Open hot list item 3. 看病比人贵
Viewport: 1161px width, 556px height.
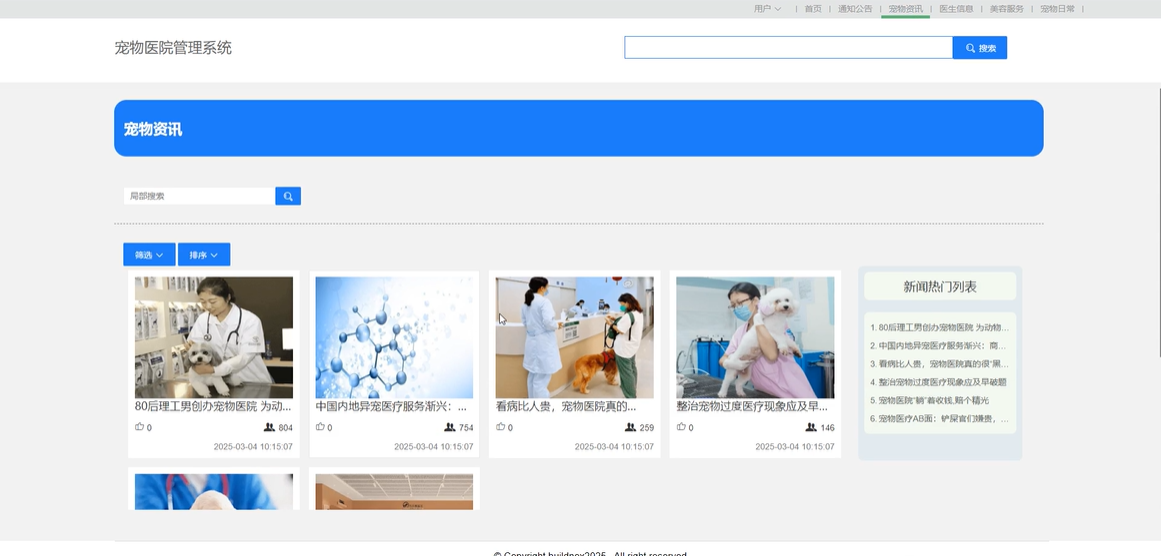coord(940,364)
